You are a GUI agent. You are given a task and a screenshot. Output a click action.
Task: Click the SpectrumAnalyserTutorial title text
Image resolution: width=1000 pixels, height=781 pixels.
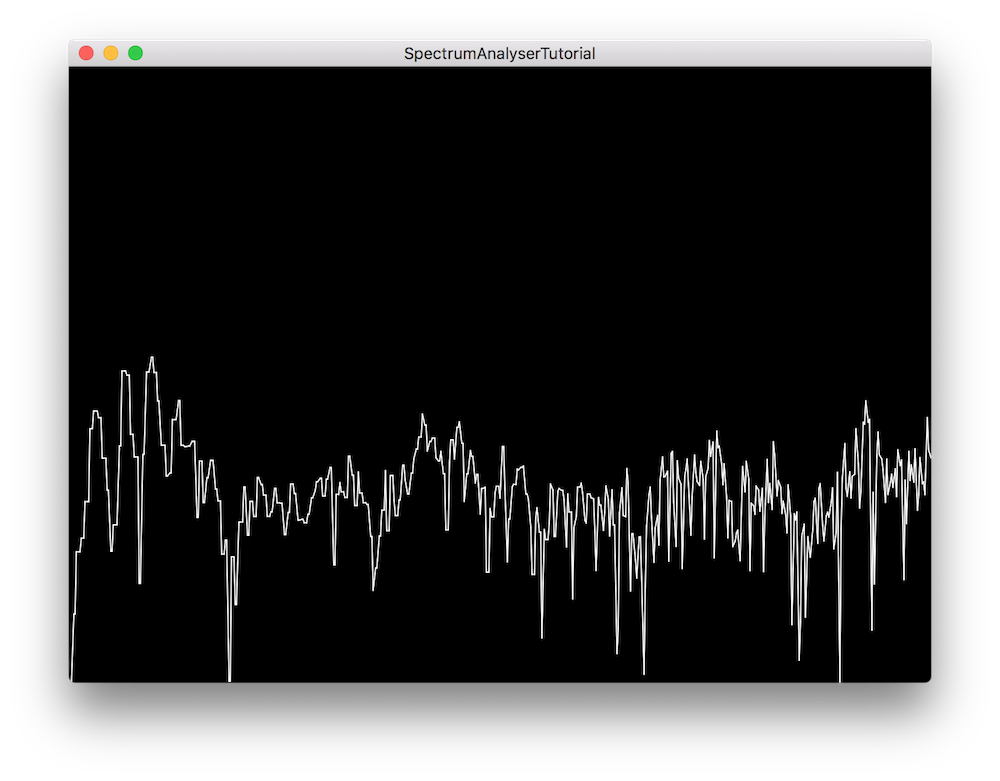coord(499,53)
